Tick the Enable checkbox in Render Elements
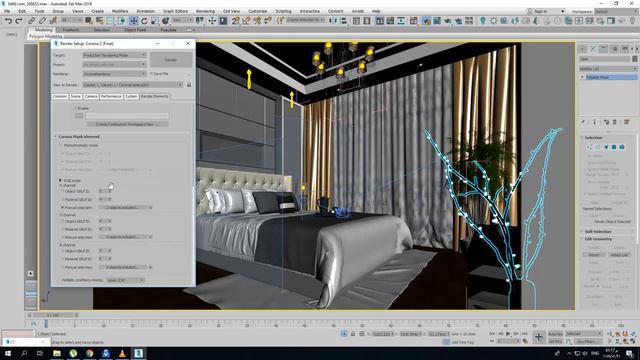Viewport: 640px width, 360px height. click(76, 109)
